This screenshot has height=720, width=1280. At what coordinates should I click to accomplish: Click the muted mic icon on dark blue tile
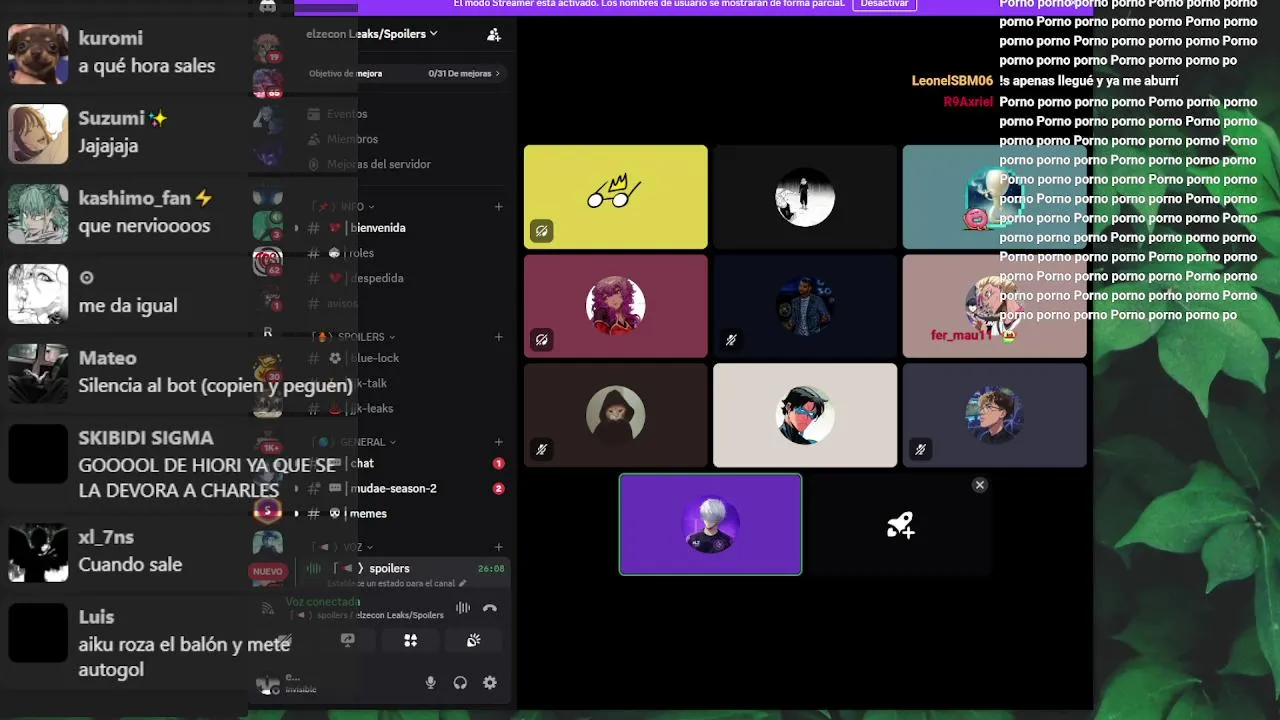pos(731,340)
